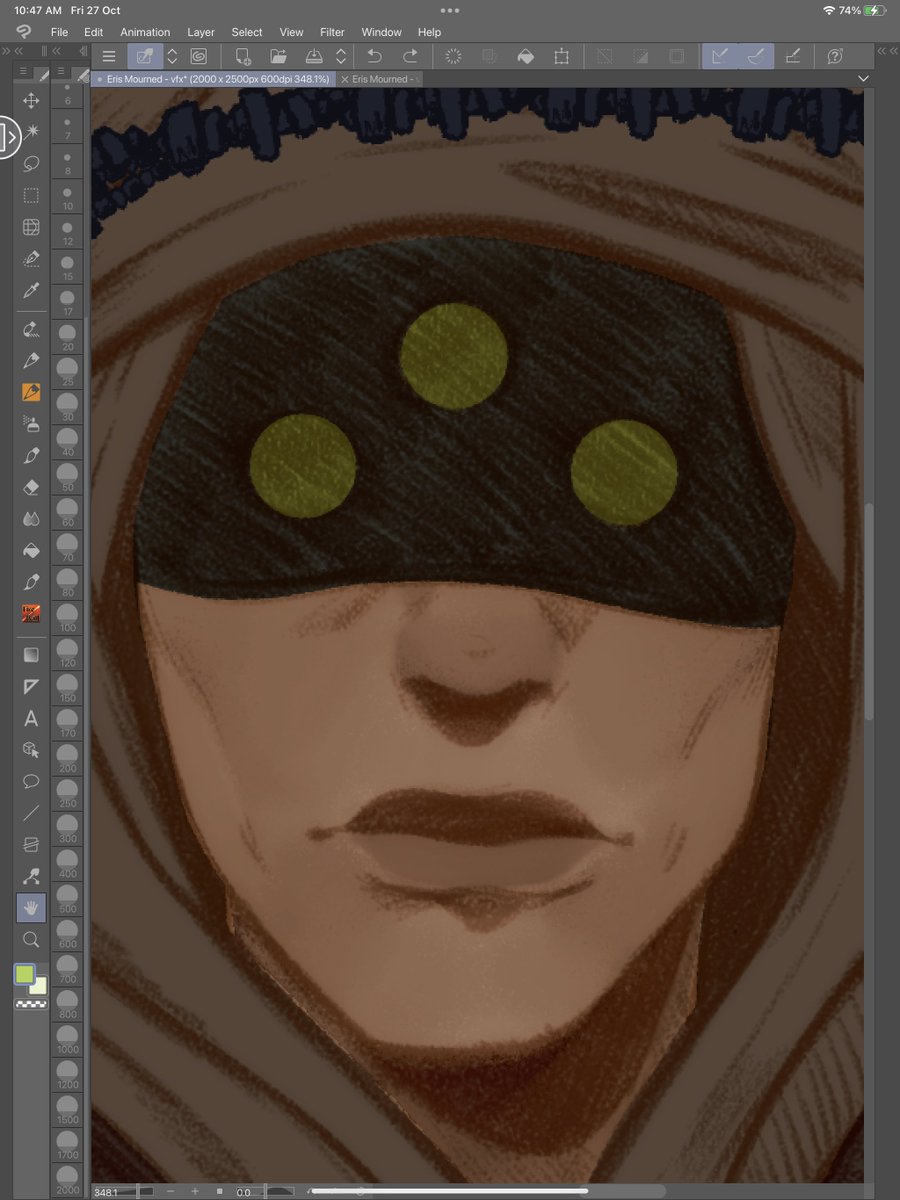900x1200 pixels.
Task: Open the Filter menu
Action: pyautogui.click(x=332, y=32)
